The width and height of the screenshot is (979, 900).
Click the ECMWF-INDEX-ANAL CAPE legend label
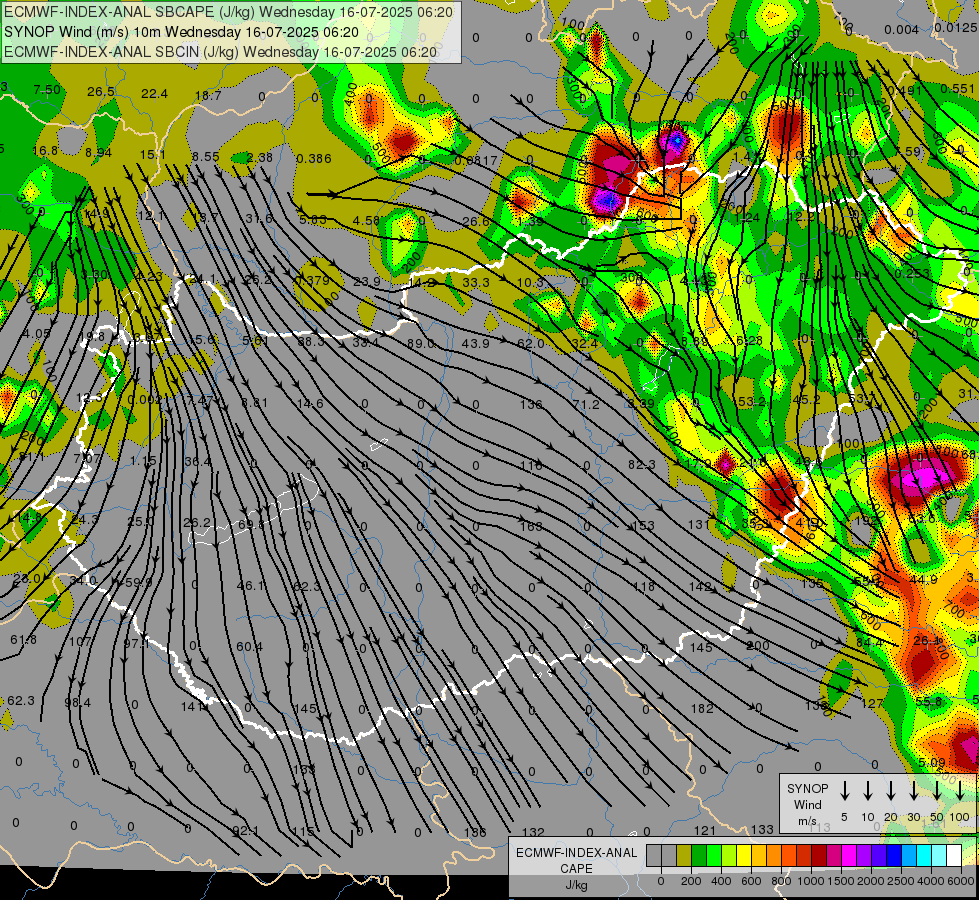coord(576,860)
